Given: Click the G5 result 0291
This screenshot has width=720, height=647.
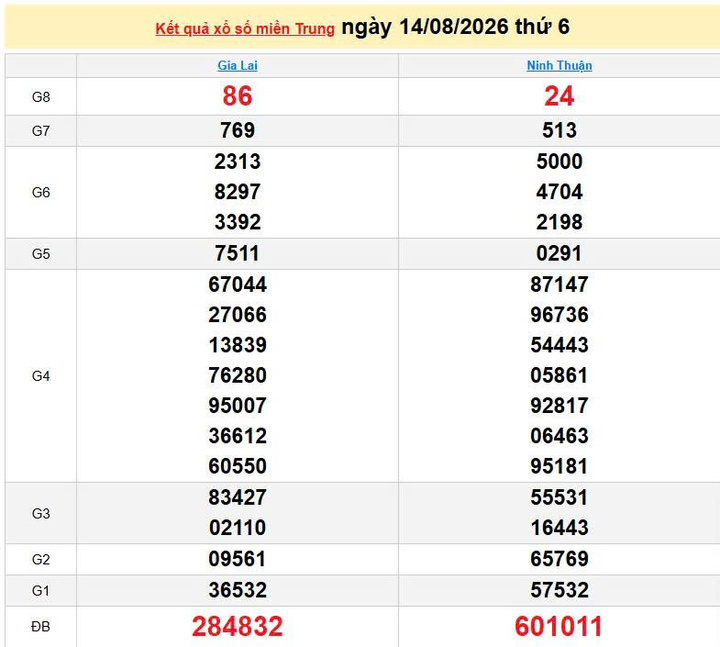Looking at the screenshot, I should tap(559, 253).
